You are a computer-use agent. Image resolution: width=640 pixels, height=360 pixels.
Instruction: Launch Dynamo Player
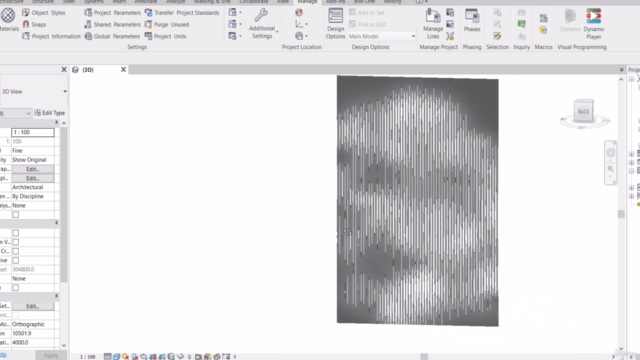(x=593, y=24)
